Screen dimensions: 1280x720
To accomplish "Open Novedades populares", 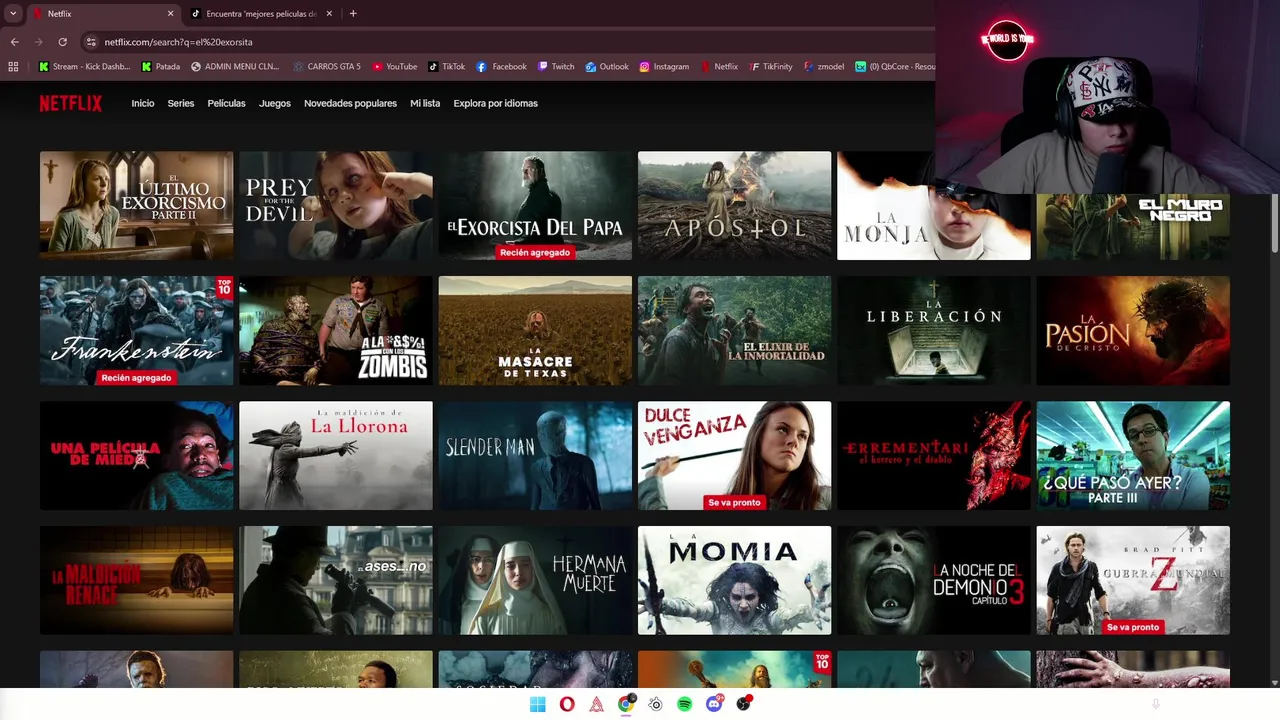I will coord(350,103).
